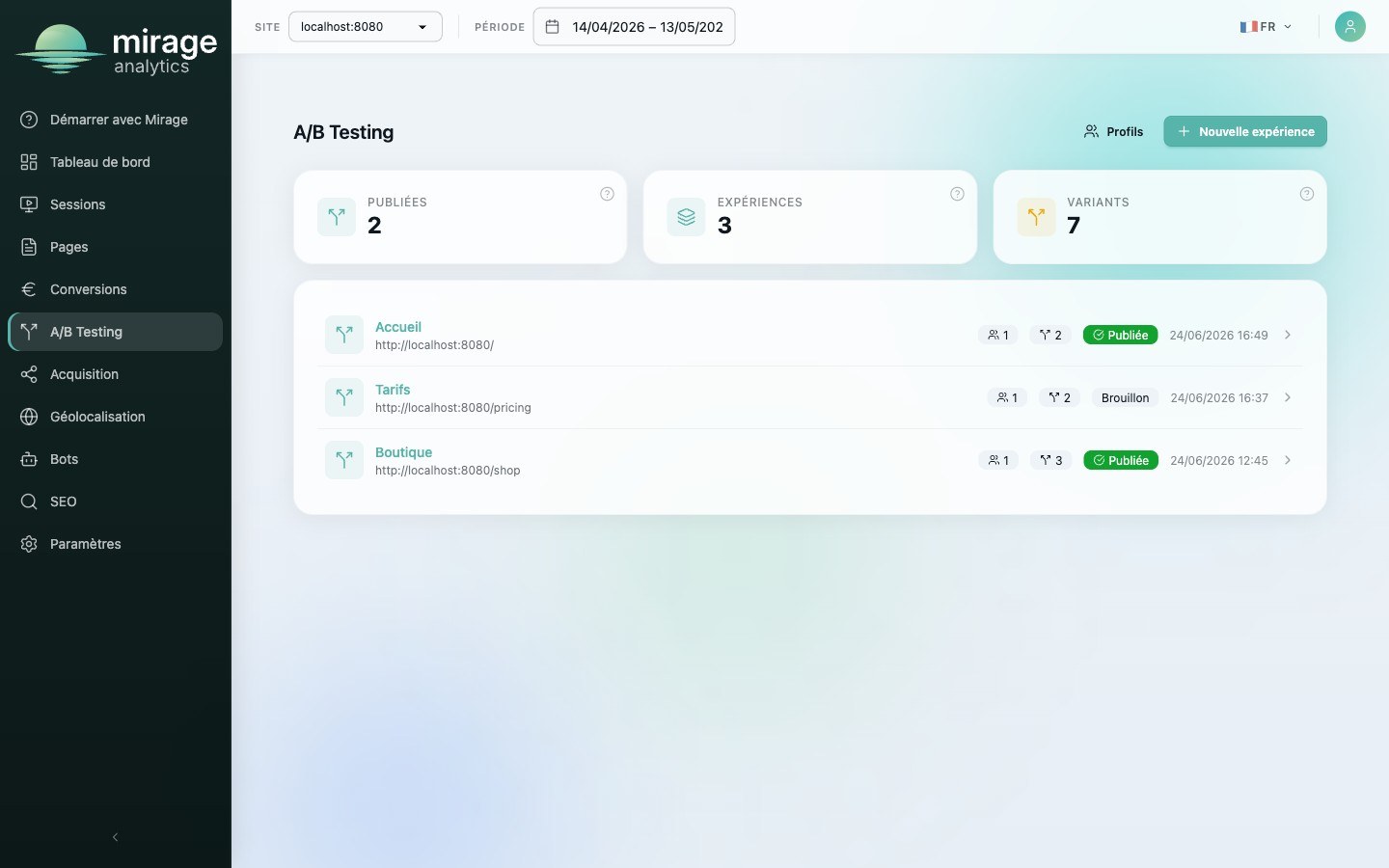1389x868 pixels.
Task: Show help for the Publiées card
Action: [x=607, y=194]
